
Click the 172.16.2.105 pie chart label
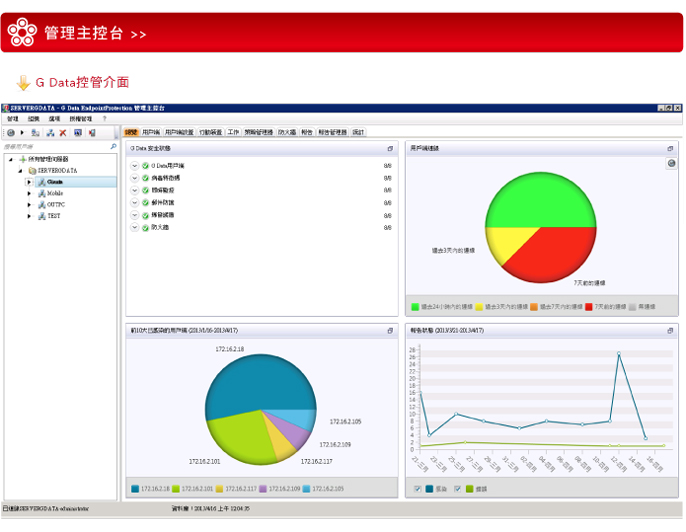pyautogui.click(x=346, y=422)
